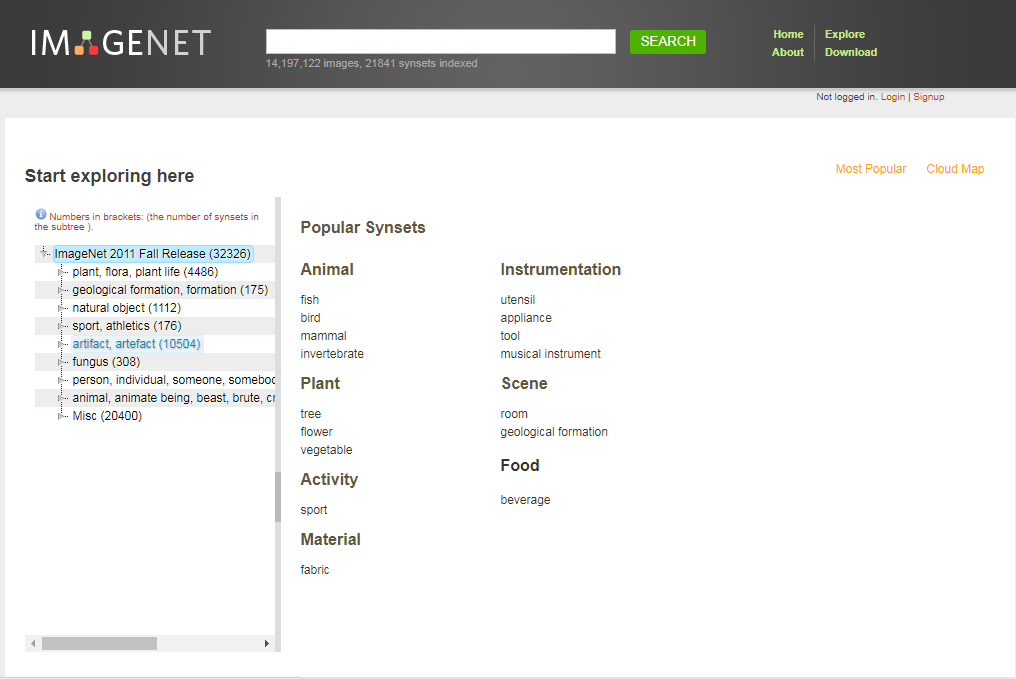Select animal, animate being tree row
Screen dimensions: 1016x679
(x=173, y=398)
